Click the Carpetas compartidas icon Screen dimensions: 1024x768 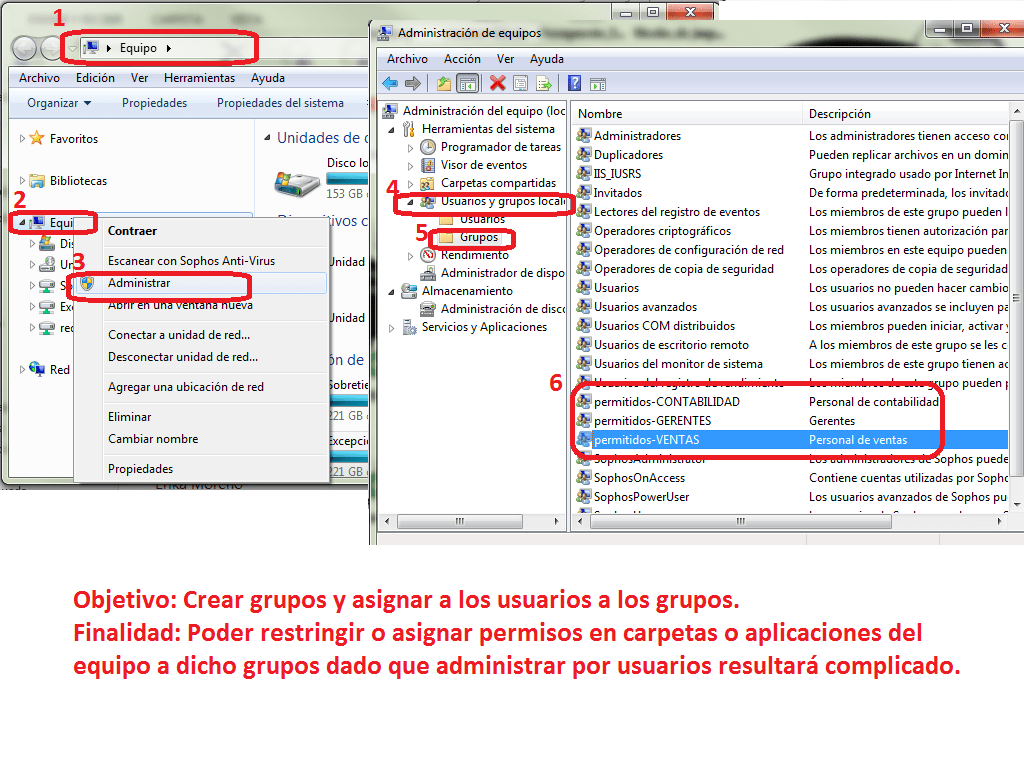(x=426, y=182)
